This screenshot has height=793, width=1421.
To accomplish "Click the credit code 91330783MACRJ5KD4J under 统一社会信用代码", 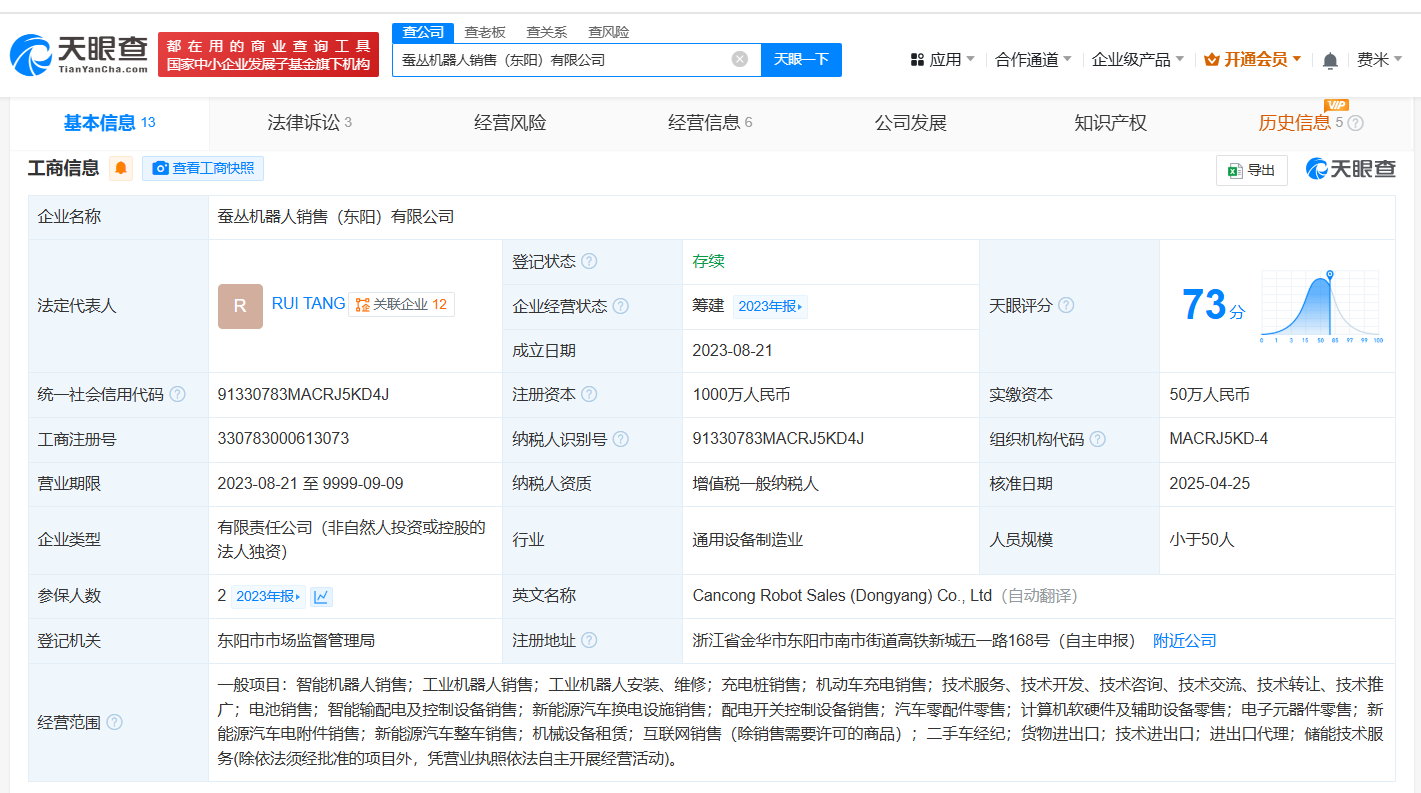I will [303, 394].
